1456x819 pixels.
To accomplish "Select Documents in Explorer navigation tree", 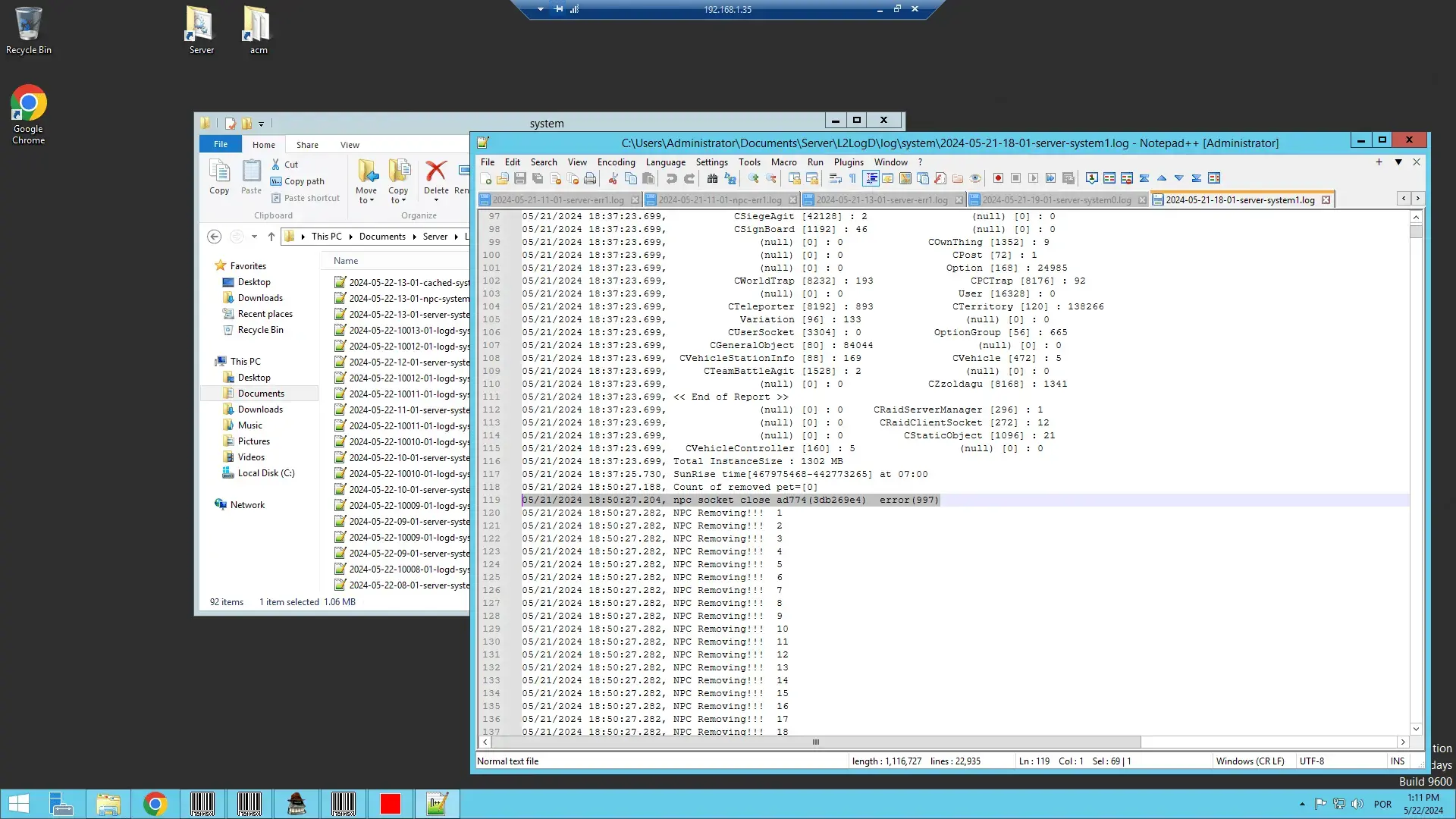I will (261, 394).
